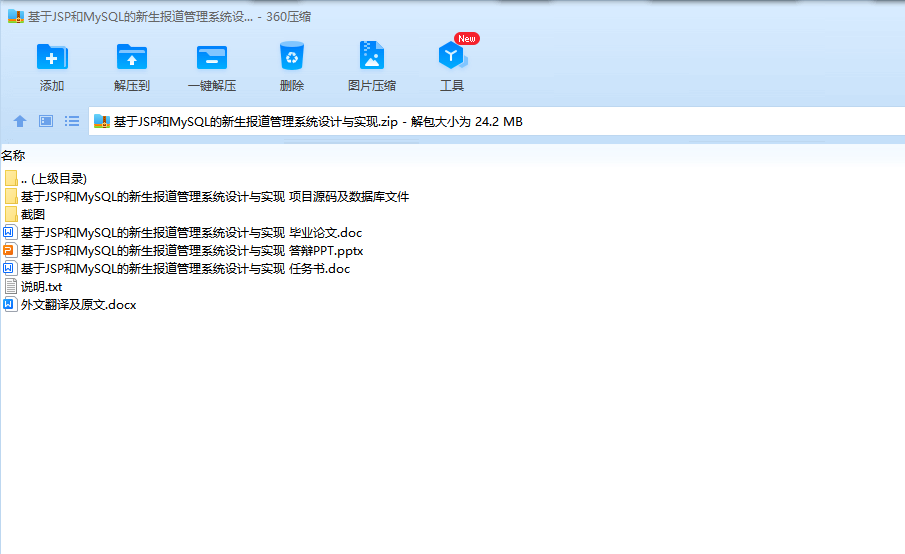
Task: Click the folder icon next to 截图
Action: [11, 214]
